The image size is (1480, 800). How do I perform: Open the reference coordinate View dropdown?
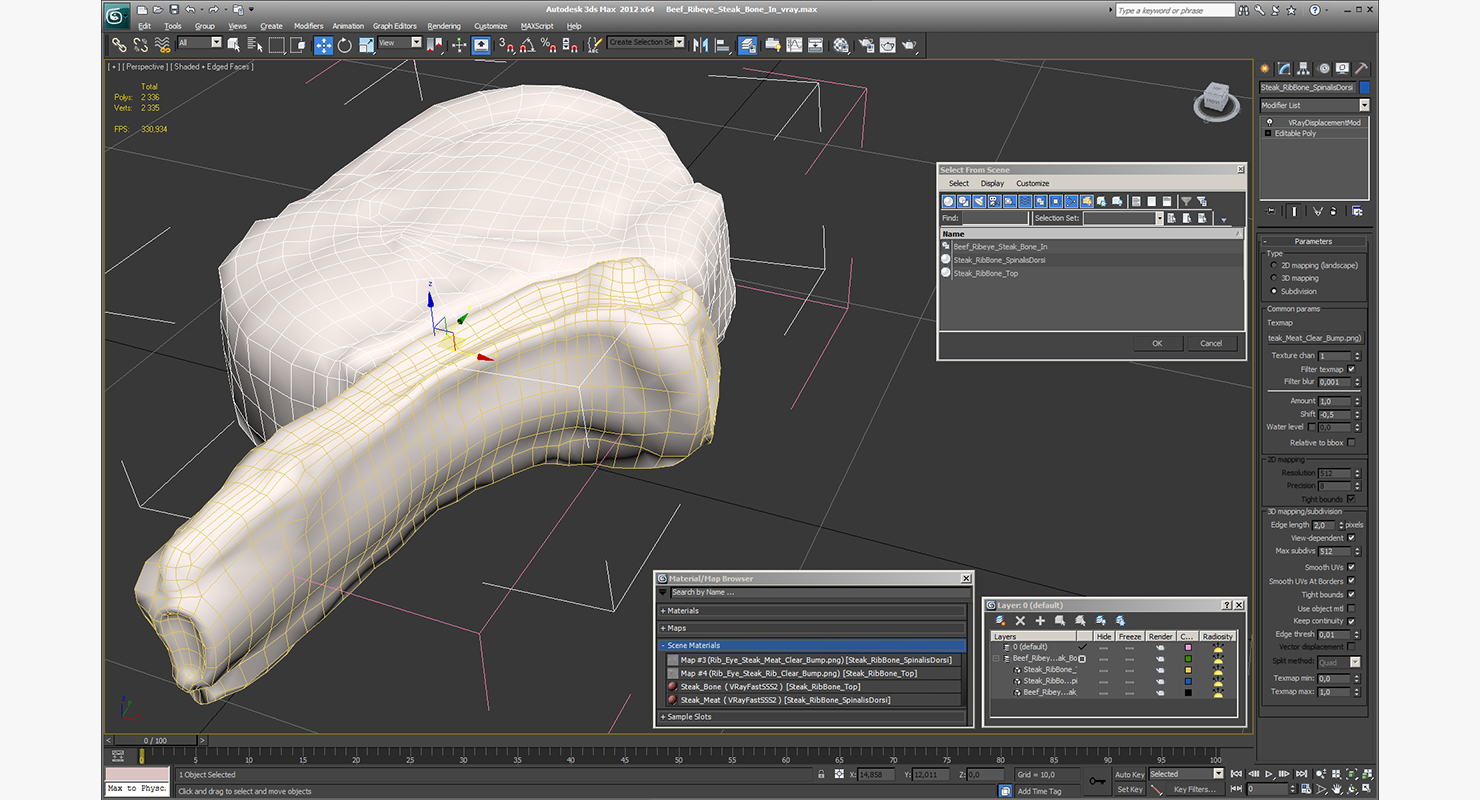[400, 43]
